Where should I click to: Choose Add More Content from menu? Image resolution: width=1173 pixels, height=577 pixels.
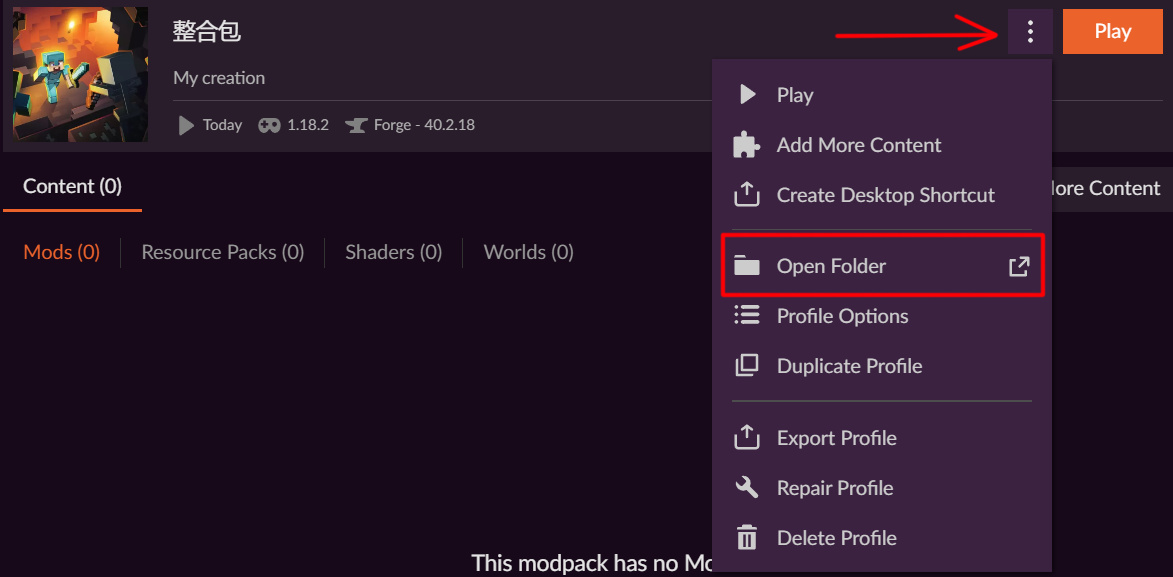[x=859, y=145]
